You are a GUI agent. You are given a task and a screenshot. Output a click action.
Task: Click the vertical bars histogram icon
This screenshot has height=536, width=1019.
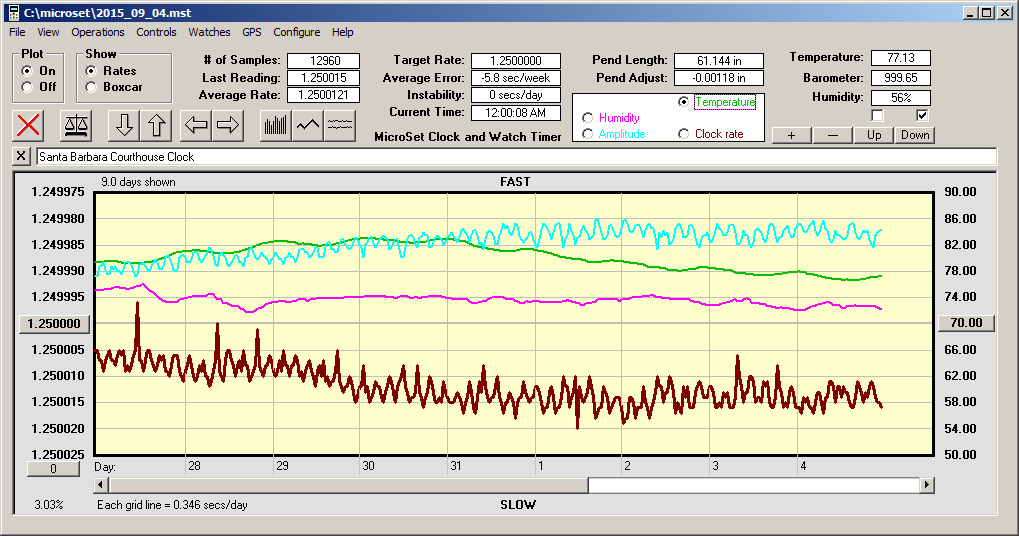coord(276,125)
